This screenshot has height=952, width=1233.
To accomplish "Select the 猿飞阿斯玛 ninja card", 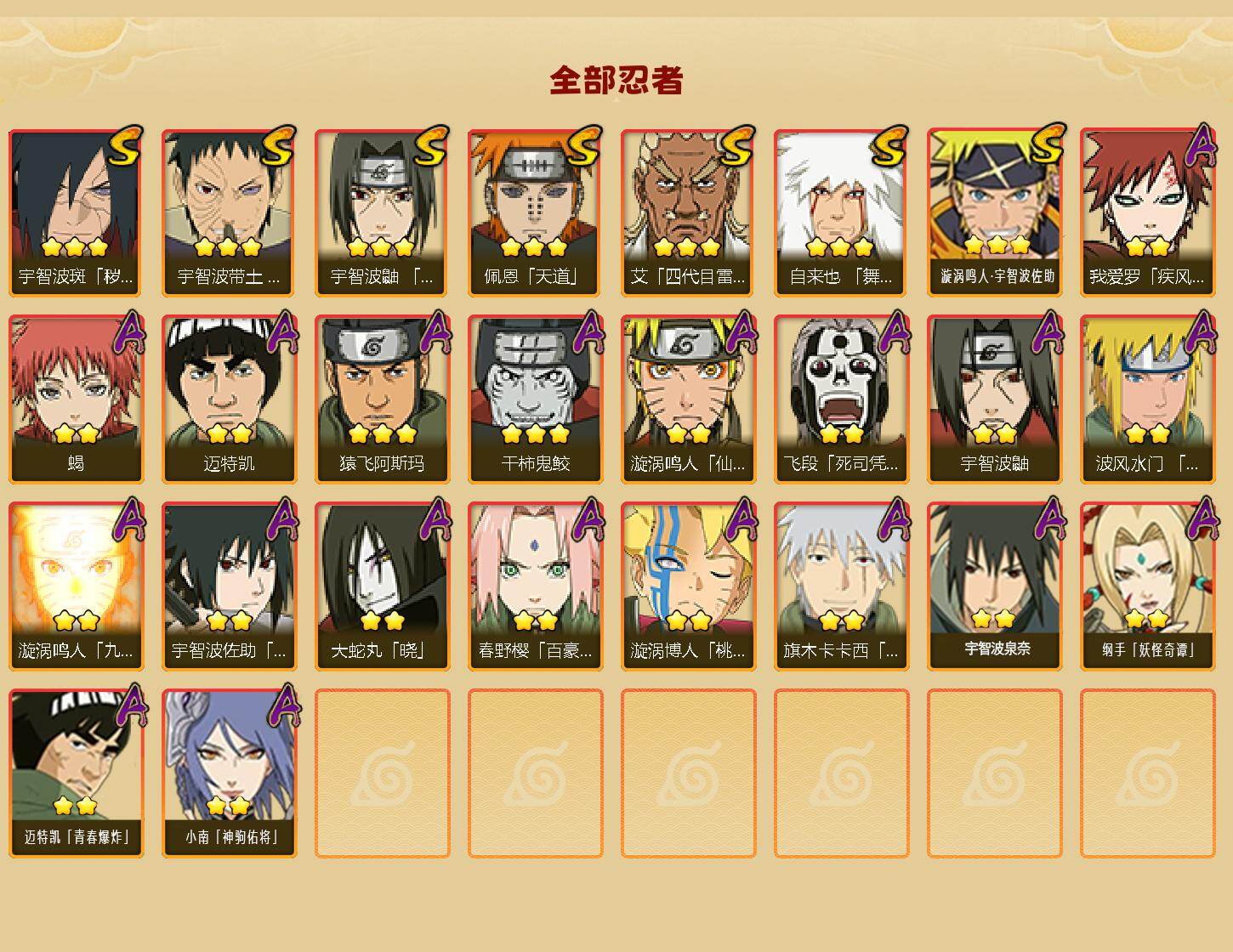I will (x=382, y=399).
